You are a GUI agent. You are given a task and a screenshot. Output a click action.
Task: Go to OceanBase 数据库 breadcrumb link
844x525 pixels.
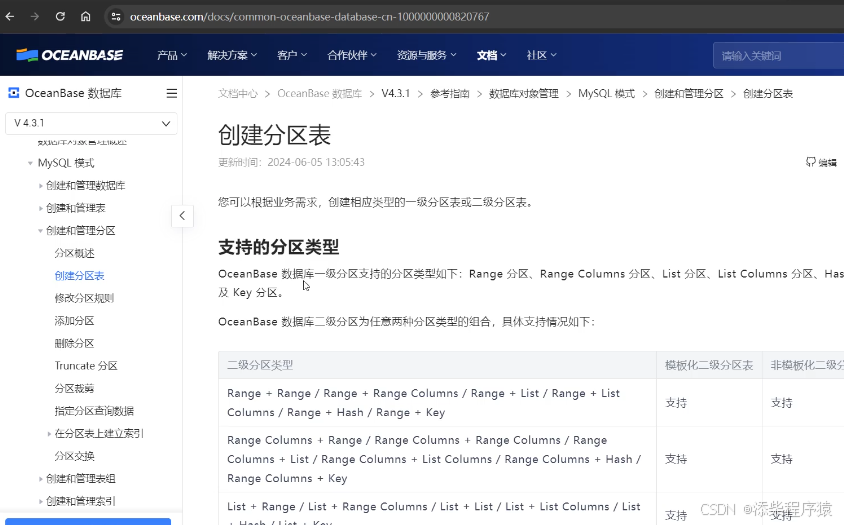(320, 94)
